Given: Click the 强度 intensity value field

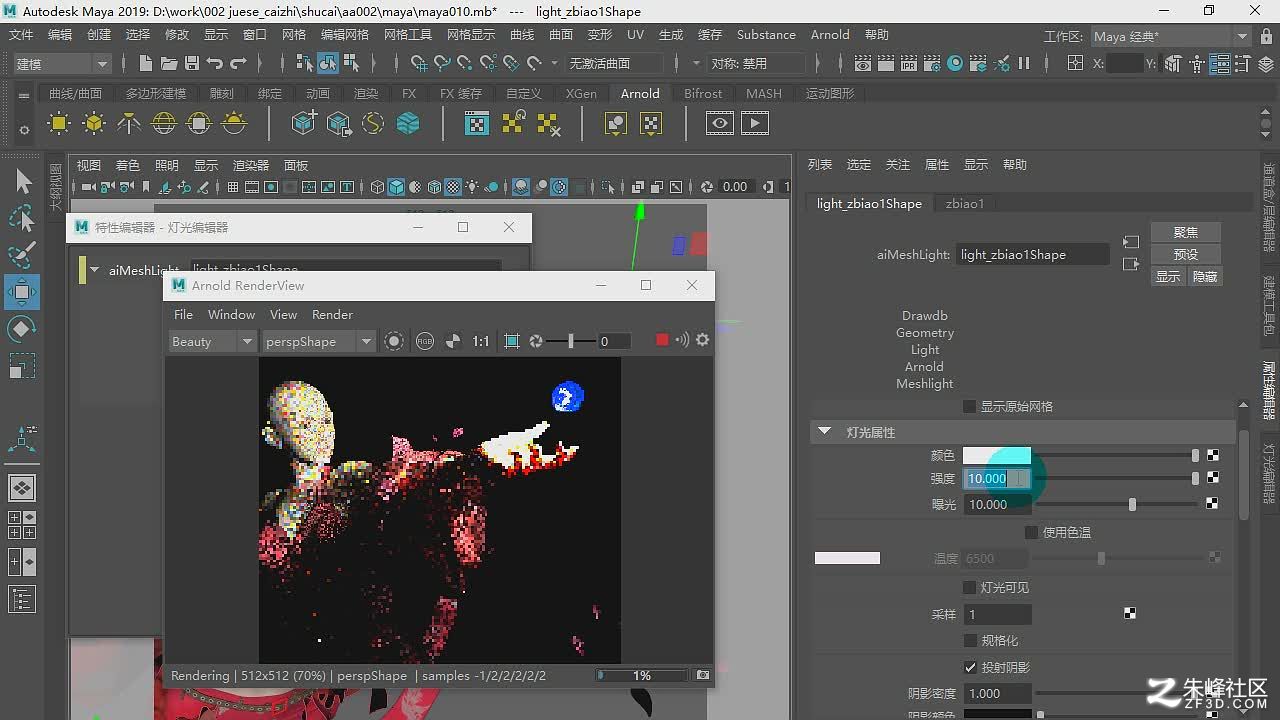Looking at the screenshot, I should [x=997, y=478].
